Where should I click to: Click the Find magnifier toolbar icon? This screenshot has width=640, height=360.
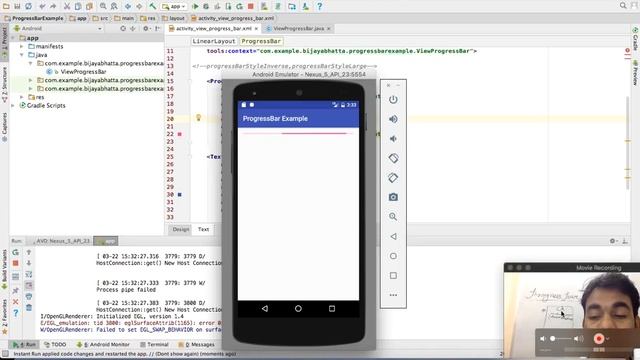103,6
